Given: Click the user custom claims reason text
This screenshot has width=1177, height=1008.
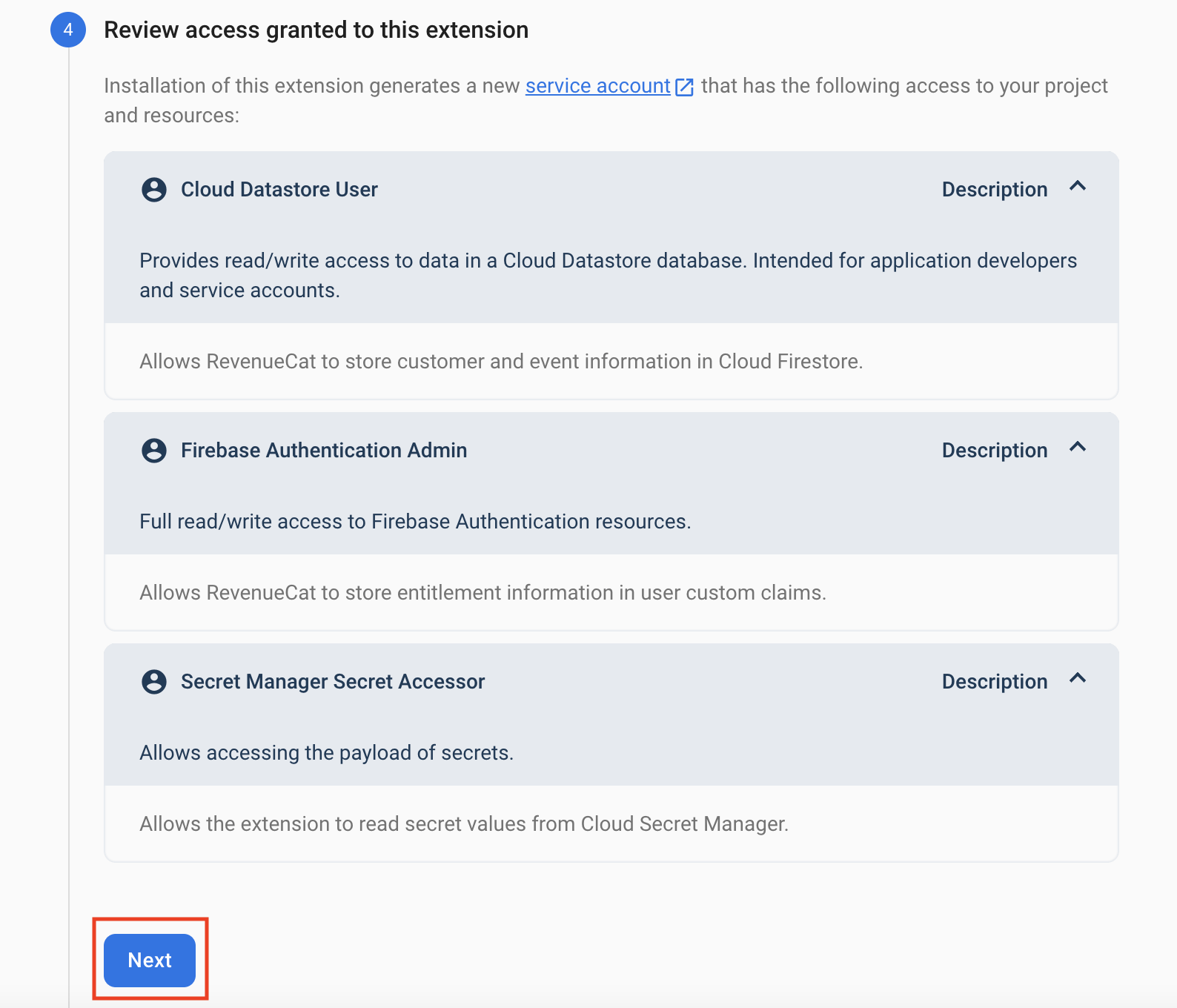Looking at the screenshot, I should [483, 593].
